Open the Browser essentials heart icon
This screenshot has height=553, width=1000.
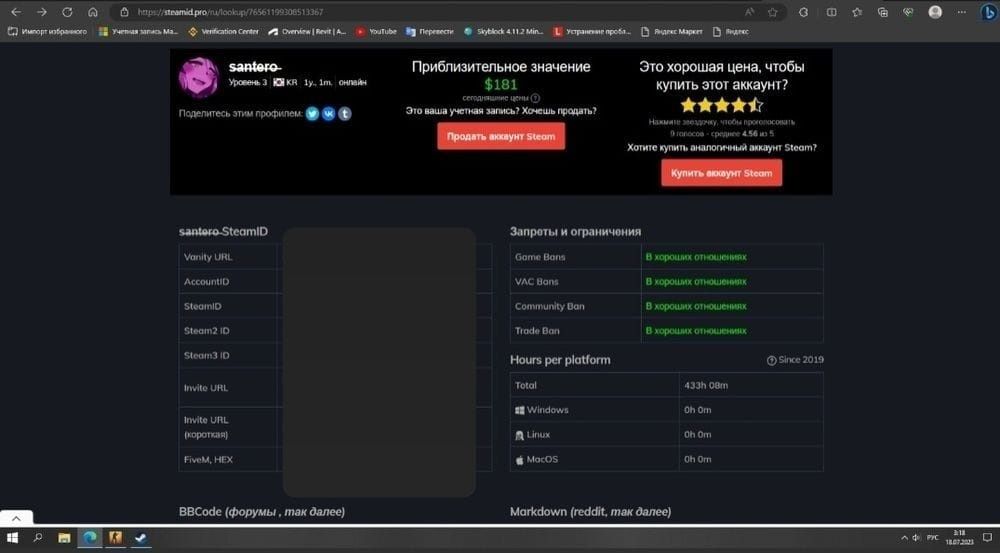pyautogui.click(x=908, y=12)
